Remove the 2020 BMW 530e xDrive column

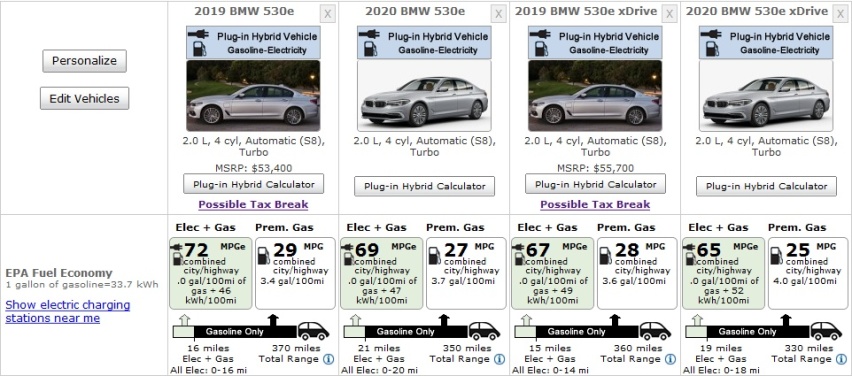click(840, 14)
